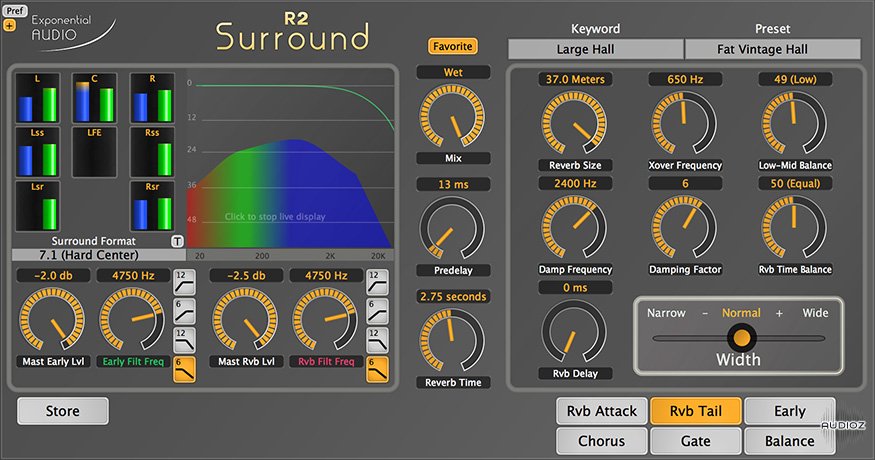Switch to the Balance tab
Viewport: 875px width, 460px height.
pos(790,441)
